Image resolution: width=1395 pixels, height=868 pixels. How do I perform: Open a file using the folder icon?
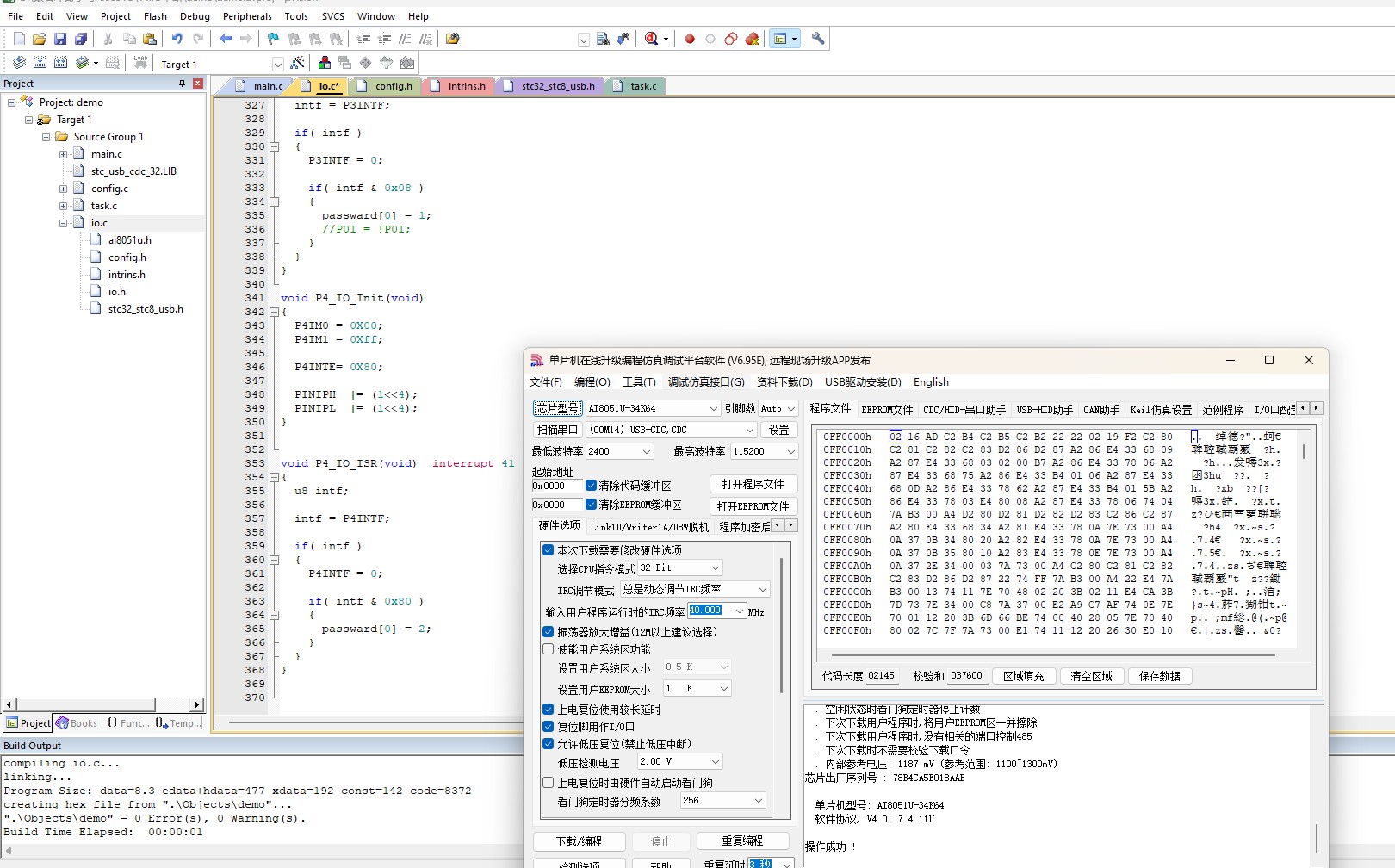coord(40,39)
